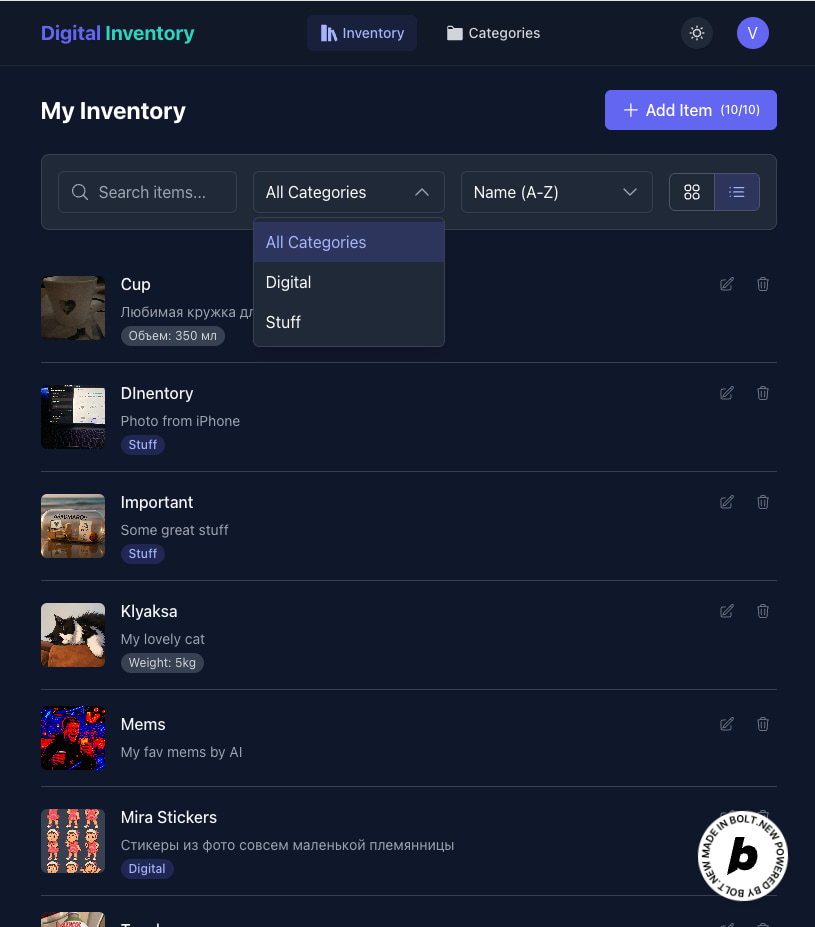Open the Name (A-Z) sort dropdown
Screen dimensions: 815x927
click(556, 192)
